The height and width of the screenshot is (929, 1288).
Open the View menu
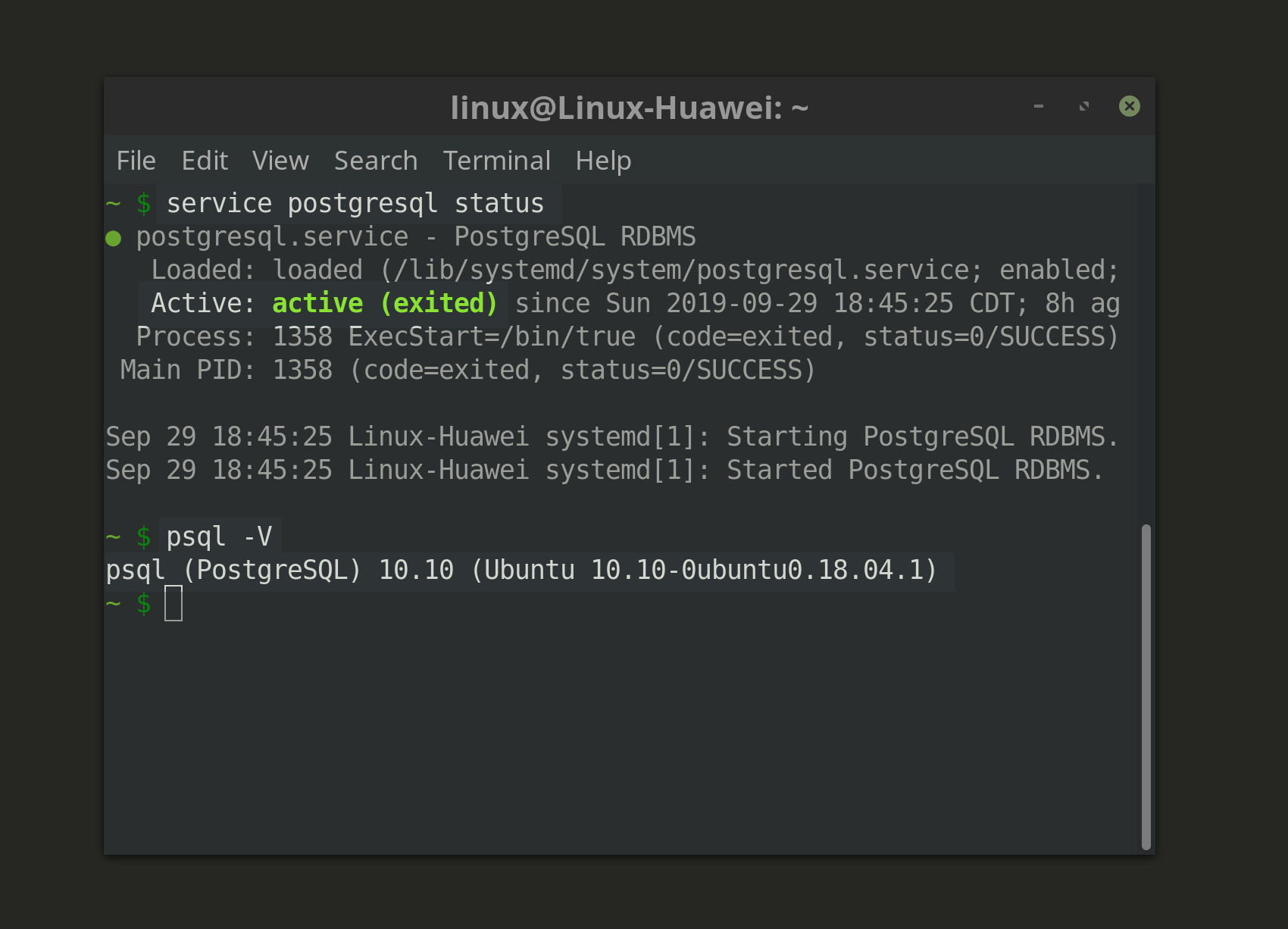click(280, 160)
